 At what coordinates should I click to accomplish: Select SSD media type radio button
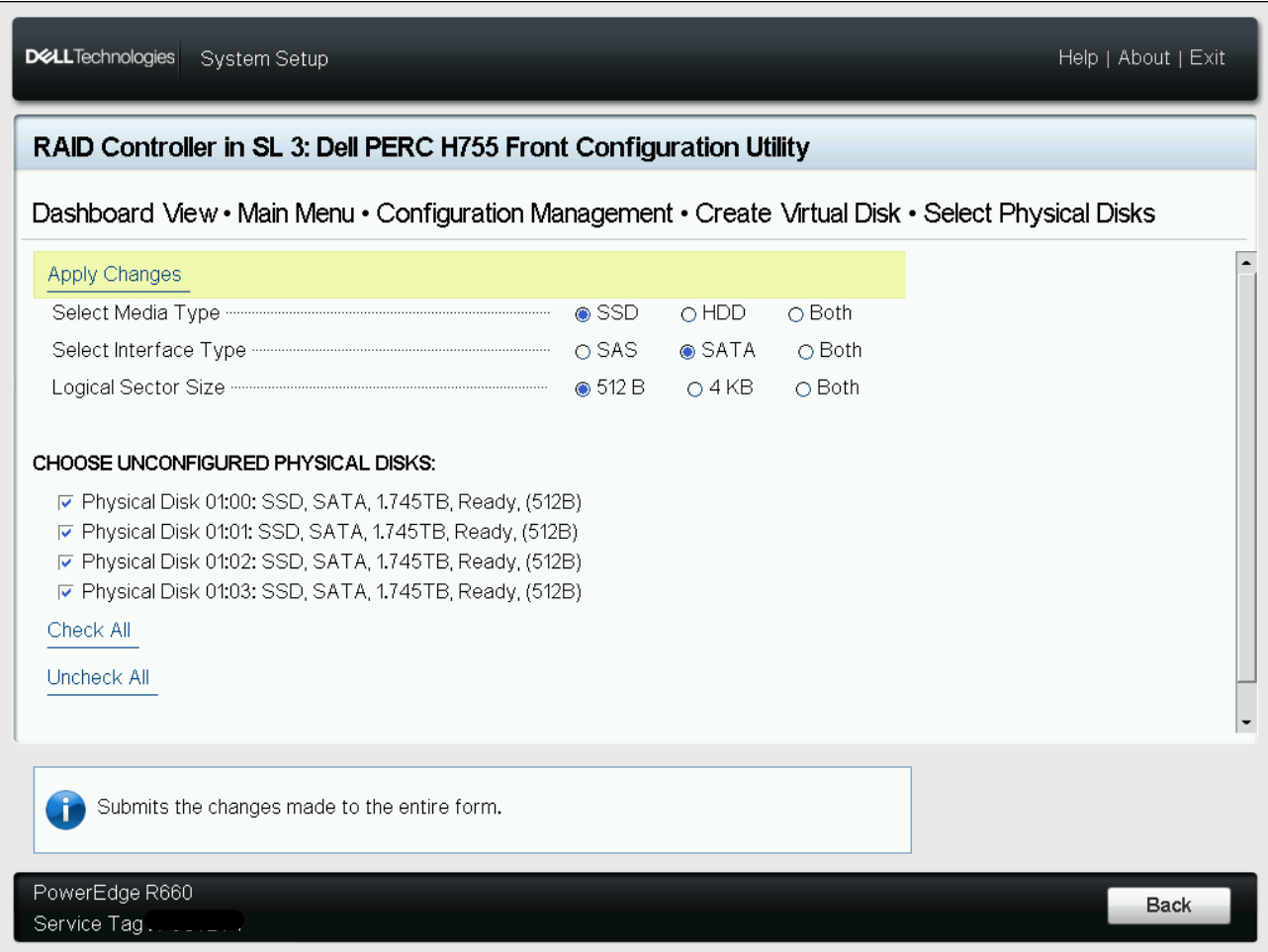click(583, 314)
